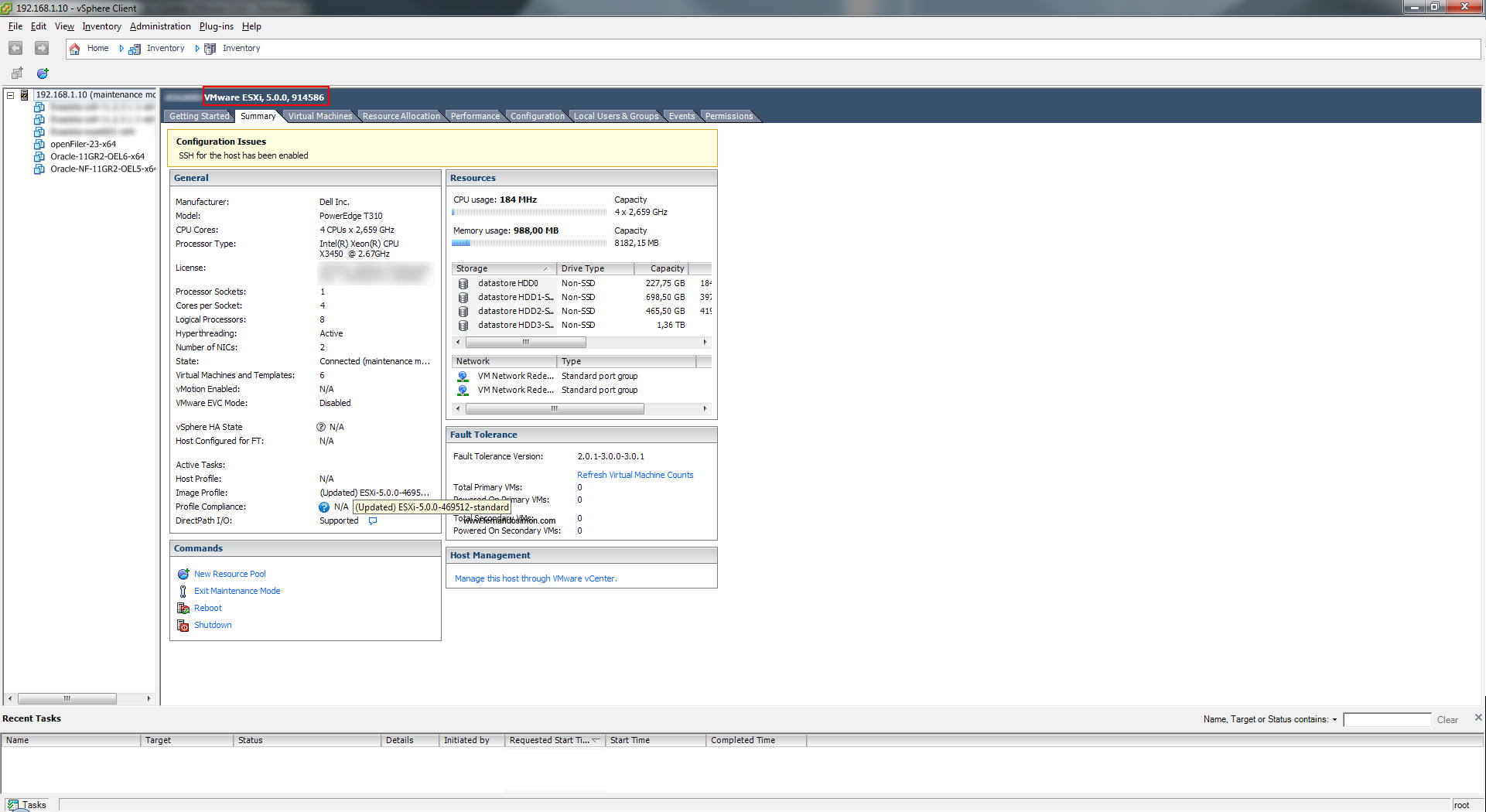Viewport: 1486px width, 812px height.
Task: Click the New Resource Pool command icon
Action: [x=183, y=575]
